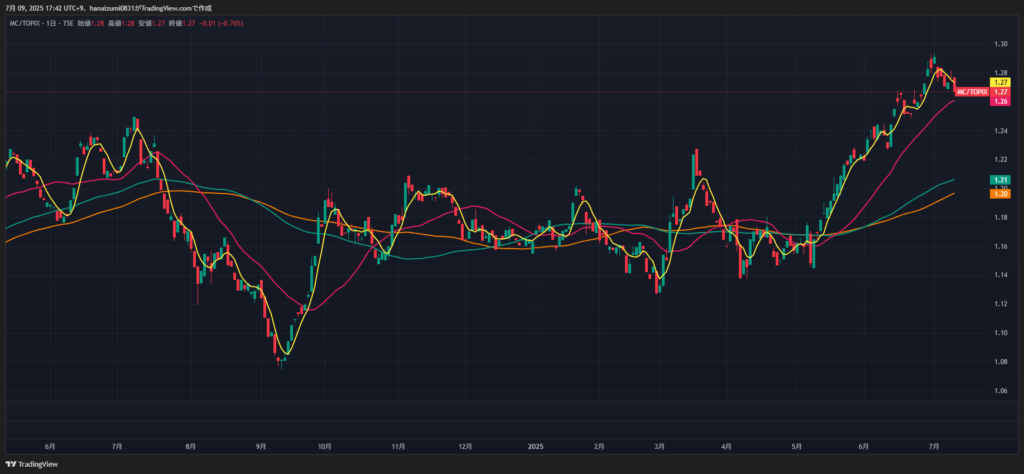The image size is (1024, 474).
Task: Click the 1.16 price axis label
Action: tap(1000, 246)
